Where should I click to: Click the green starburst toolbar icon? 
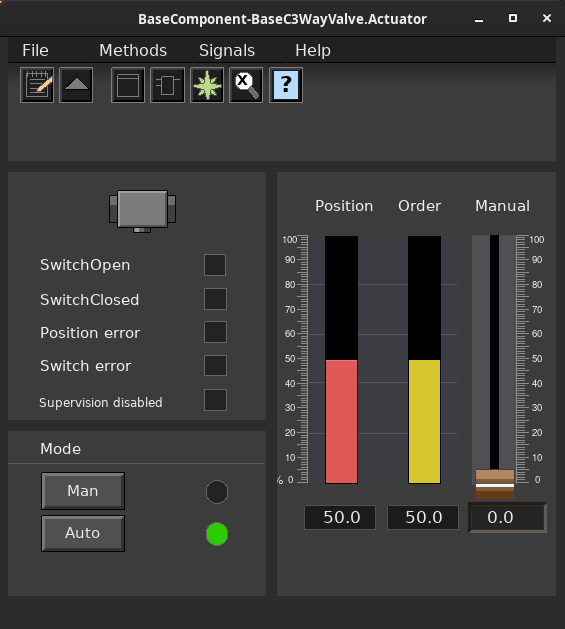pyautogui.click(x=207, y=85)
